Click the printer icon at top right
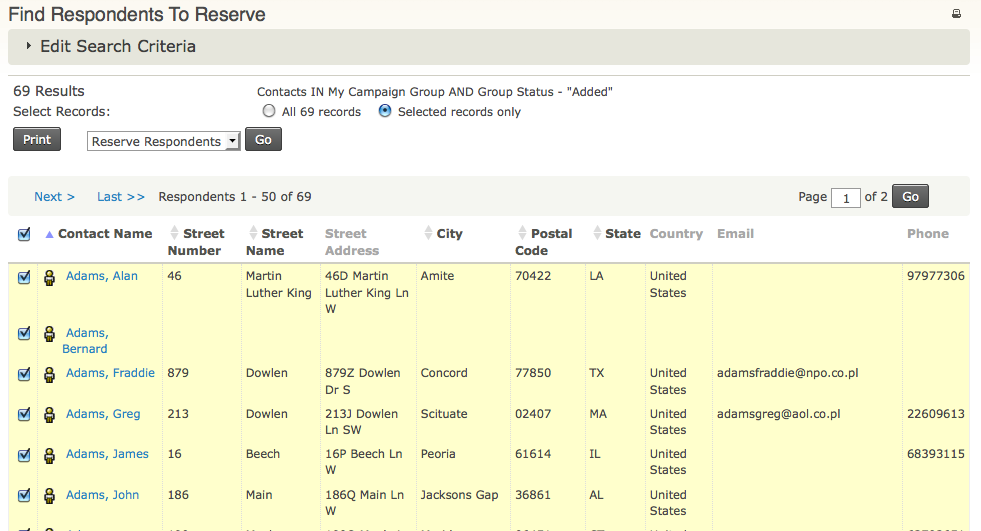 click(956, 14)
